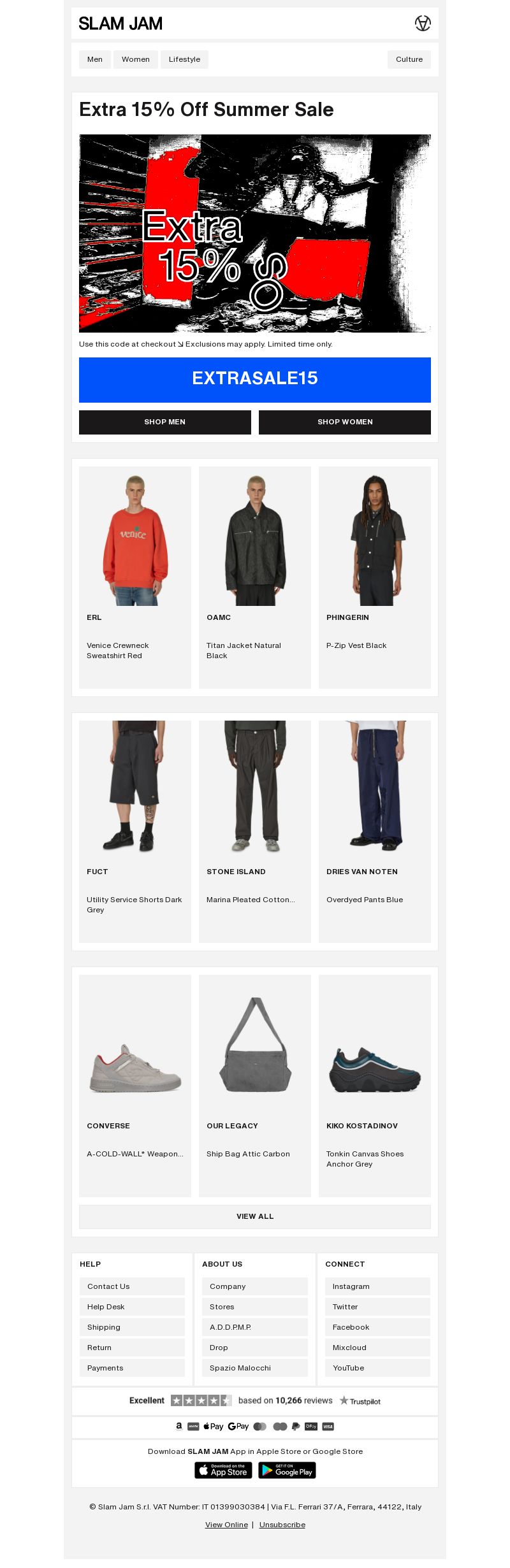Click the blue EXTRASALE15 code banner

[x=255, y=380]
